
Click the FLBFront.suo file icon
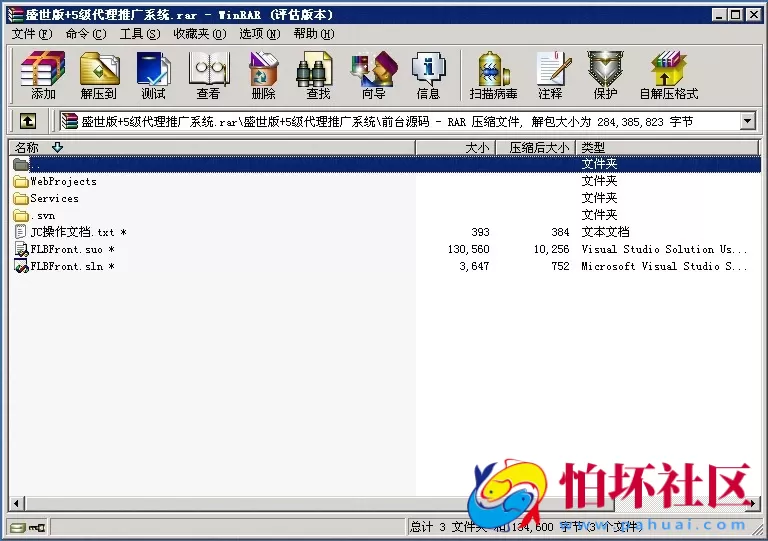21,249
